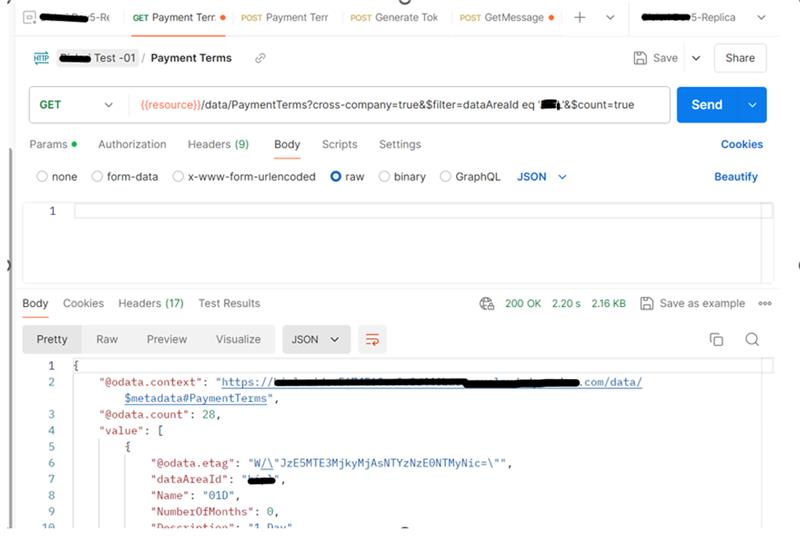Open the Cookies link on the right
Image resolution: width=800 pixels, height=536 pixels.
[x=742, y=145]
